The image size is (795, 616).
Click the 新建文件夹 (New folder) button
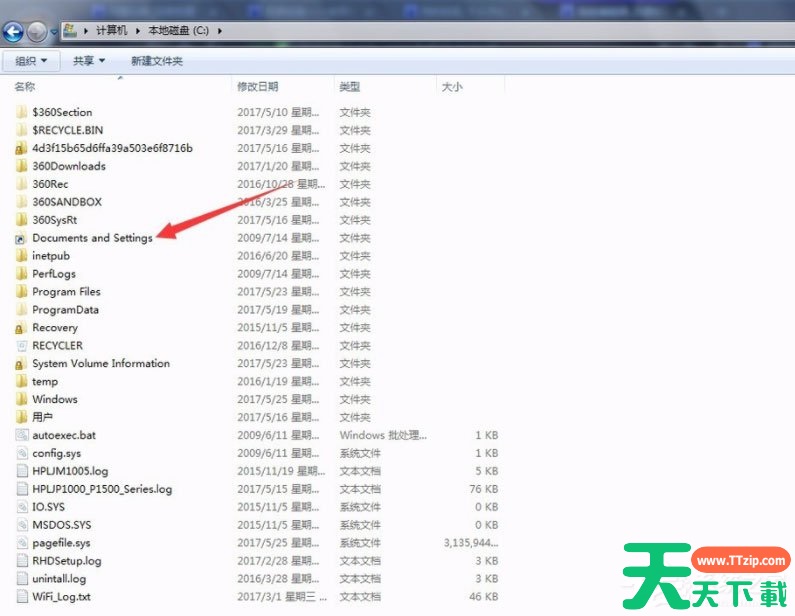(x=156, y=61)
